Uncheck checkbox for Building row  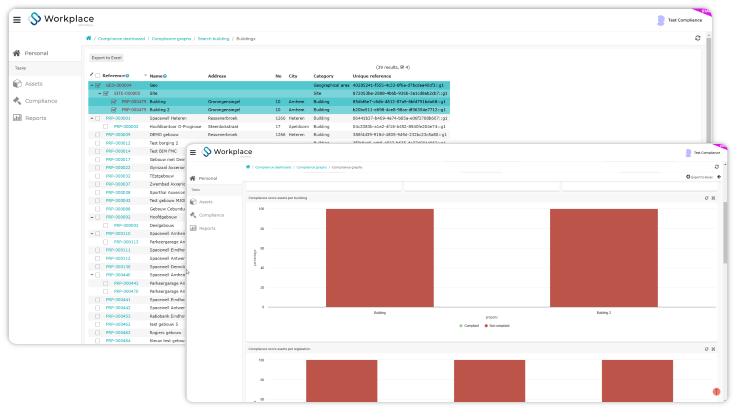[x=114, y=101]
